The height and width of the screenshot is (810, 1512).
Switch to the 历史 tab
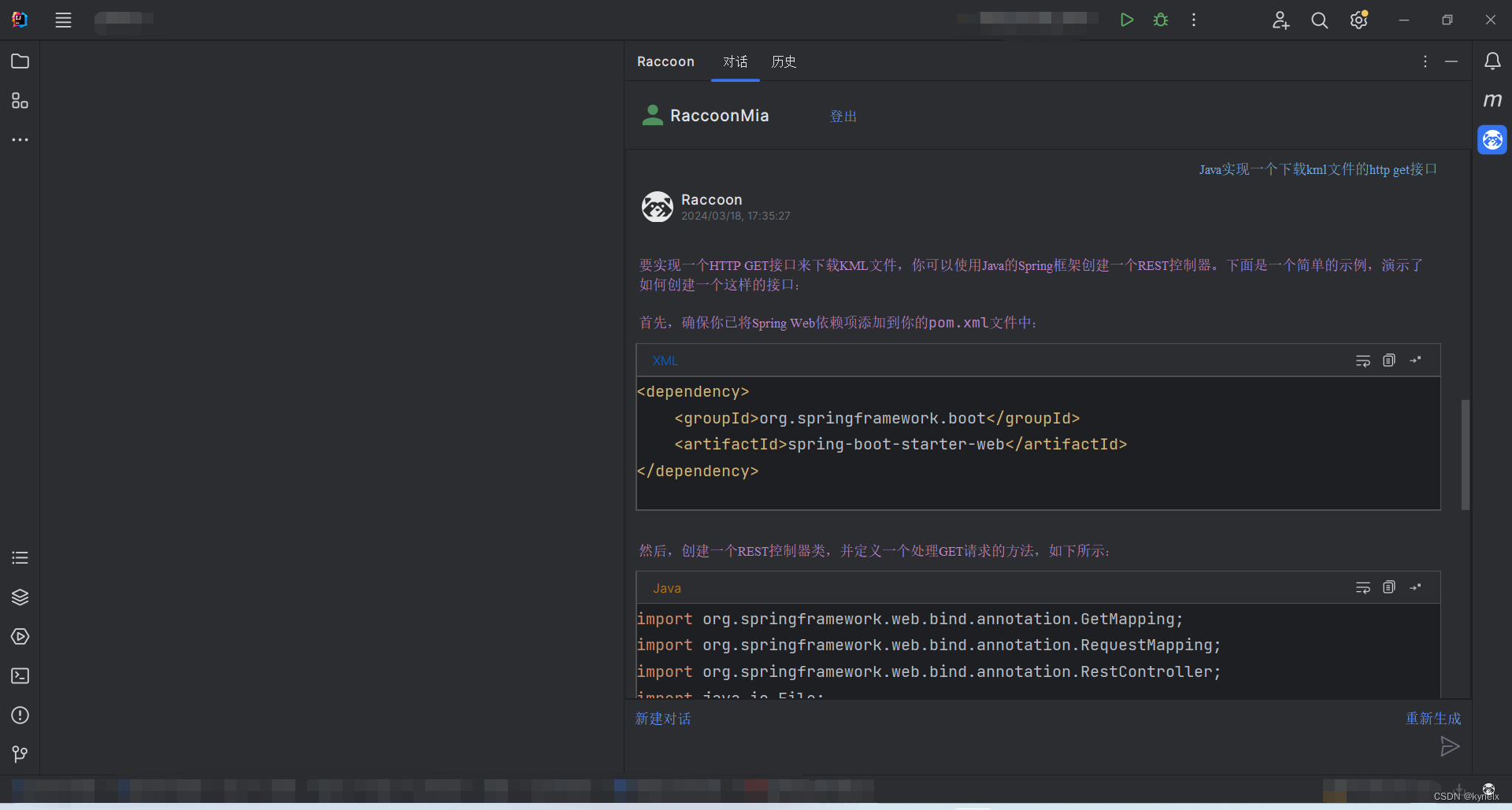click(784, 61)
